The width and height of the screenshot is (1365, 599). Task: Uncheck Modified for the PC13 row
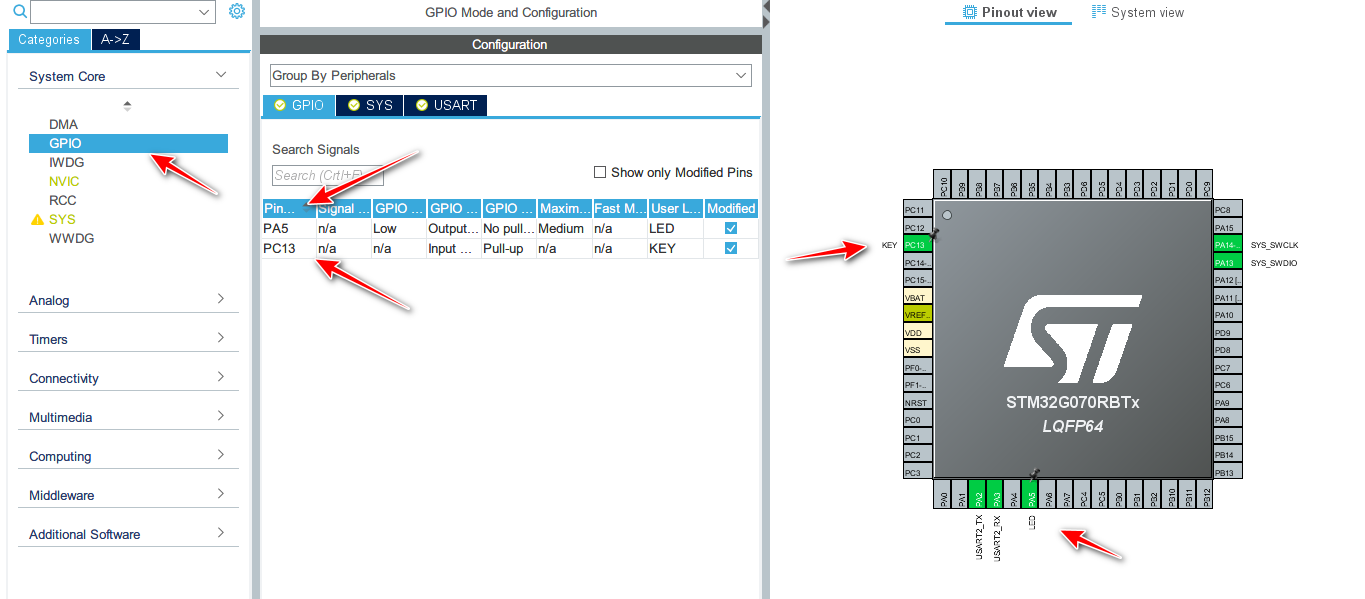click(730, 248)
